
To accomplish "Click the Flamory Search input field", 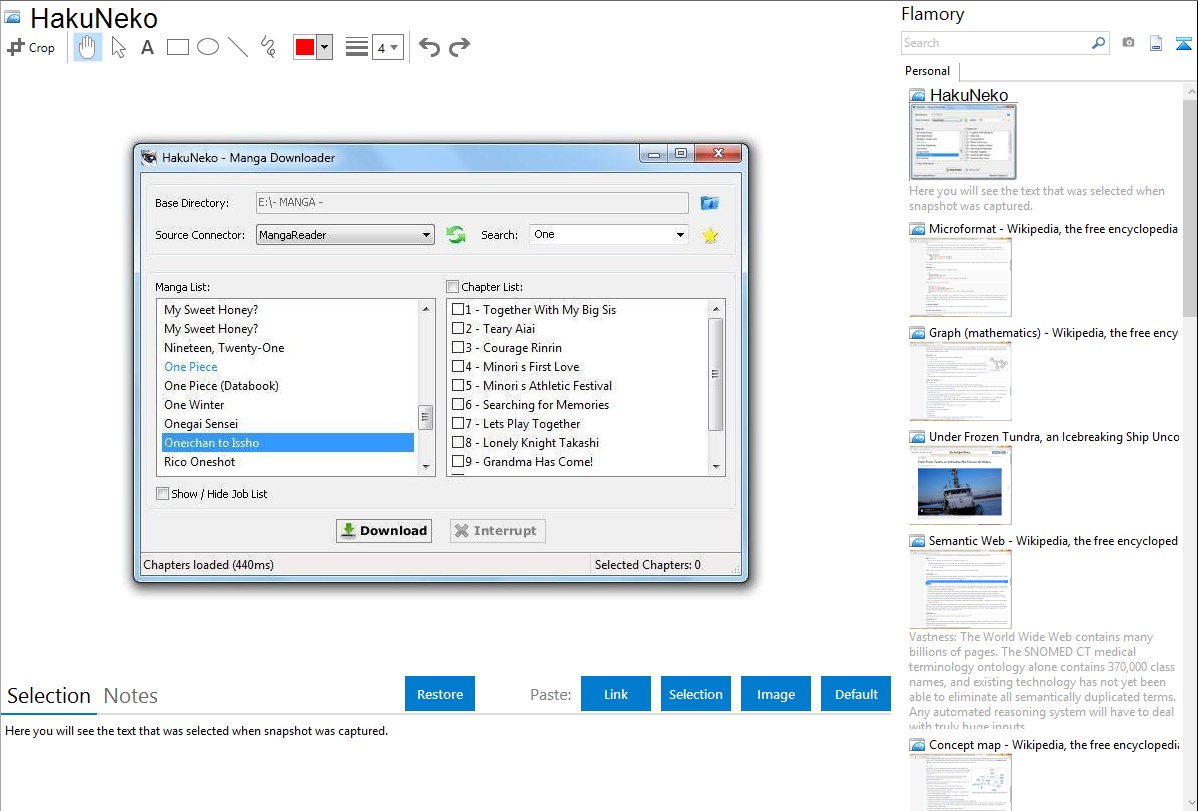I will 996,43.
